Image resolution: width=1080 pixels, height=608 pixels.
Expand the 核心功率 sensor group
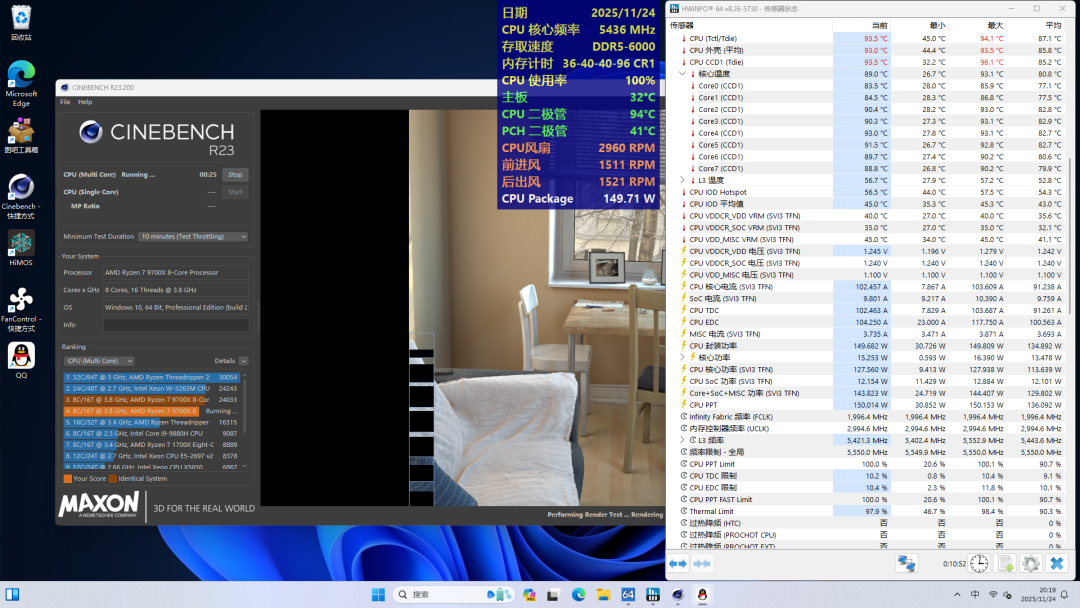pyautogui.click(x=683, y=357)
